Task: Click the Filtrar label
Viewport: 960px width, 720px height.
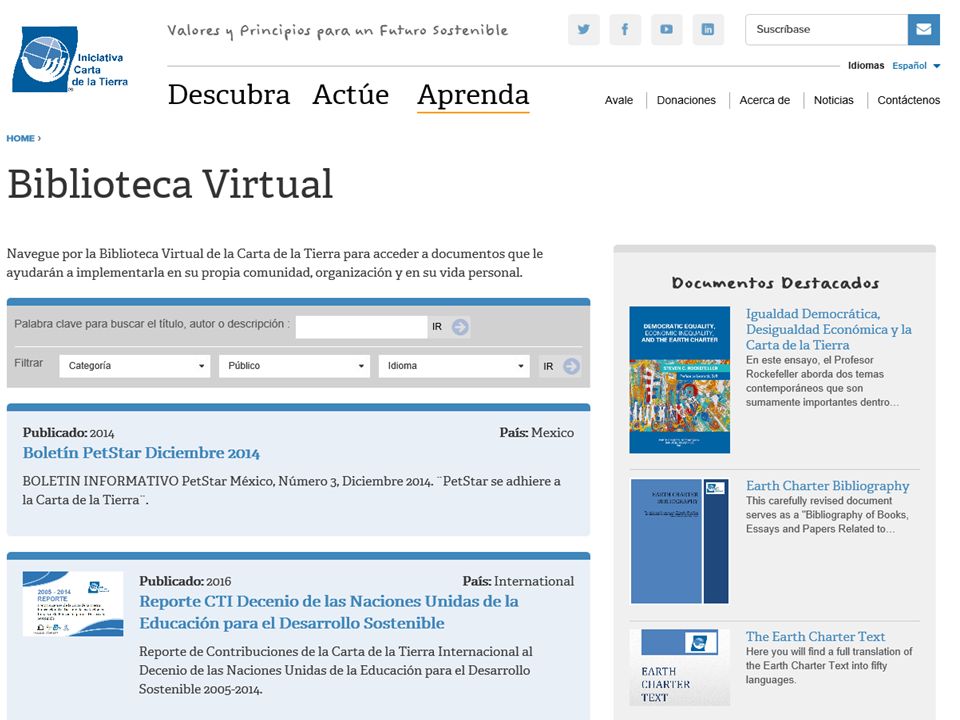Action: pyautogui.click(x=29, y=363)
